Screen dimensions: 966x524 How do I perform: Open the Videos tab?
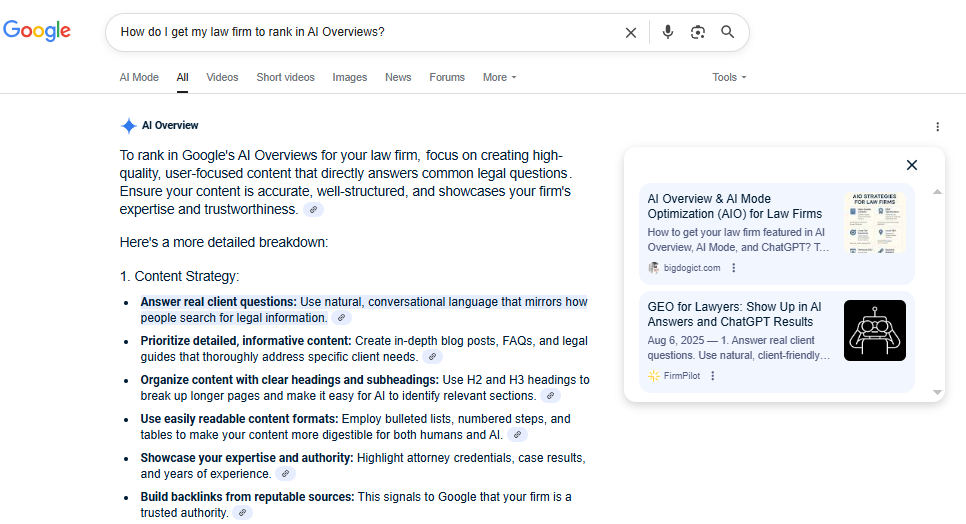[222, 77]
